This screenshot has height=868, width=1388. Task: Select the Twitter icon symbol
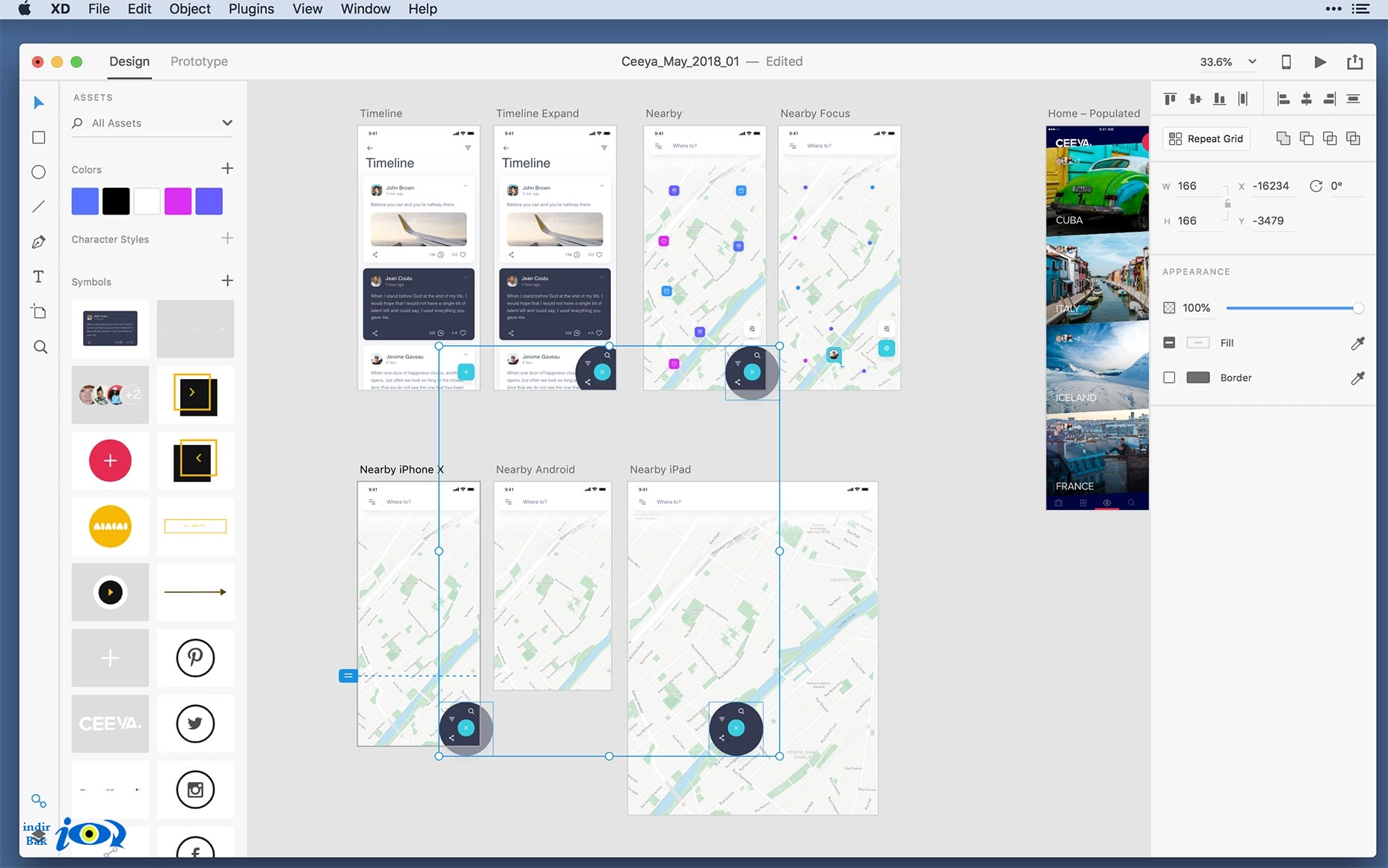point(195,724)
